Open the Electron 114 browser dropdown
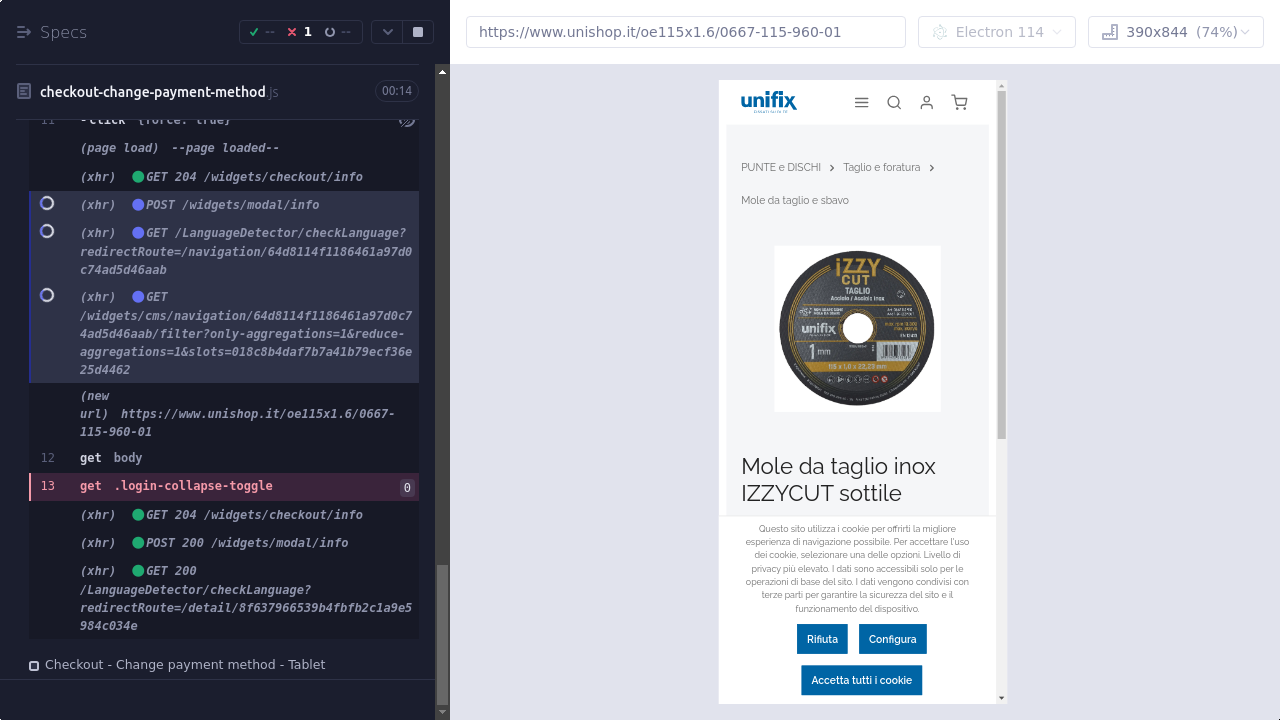 [996, 32]
